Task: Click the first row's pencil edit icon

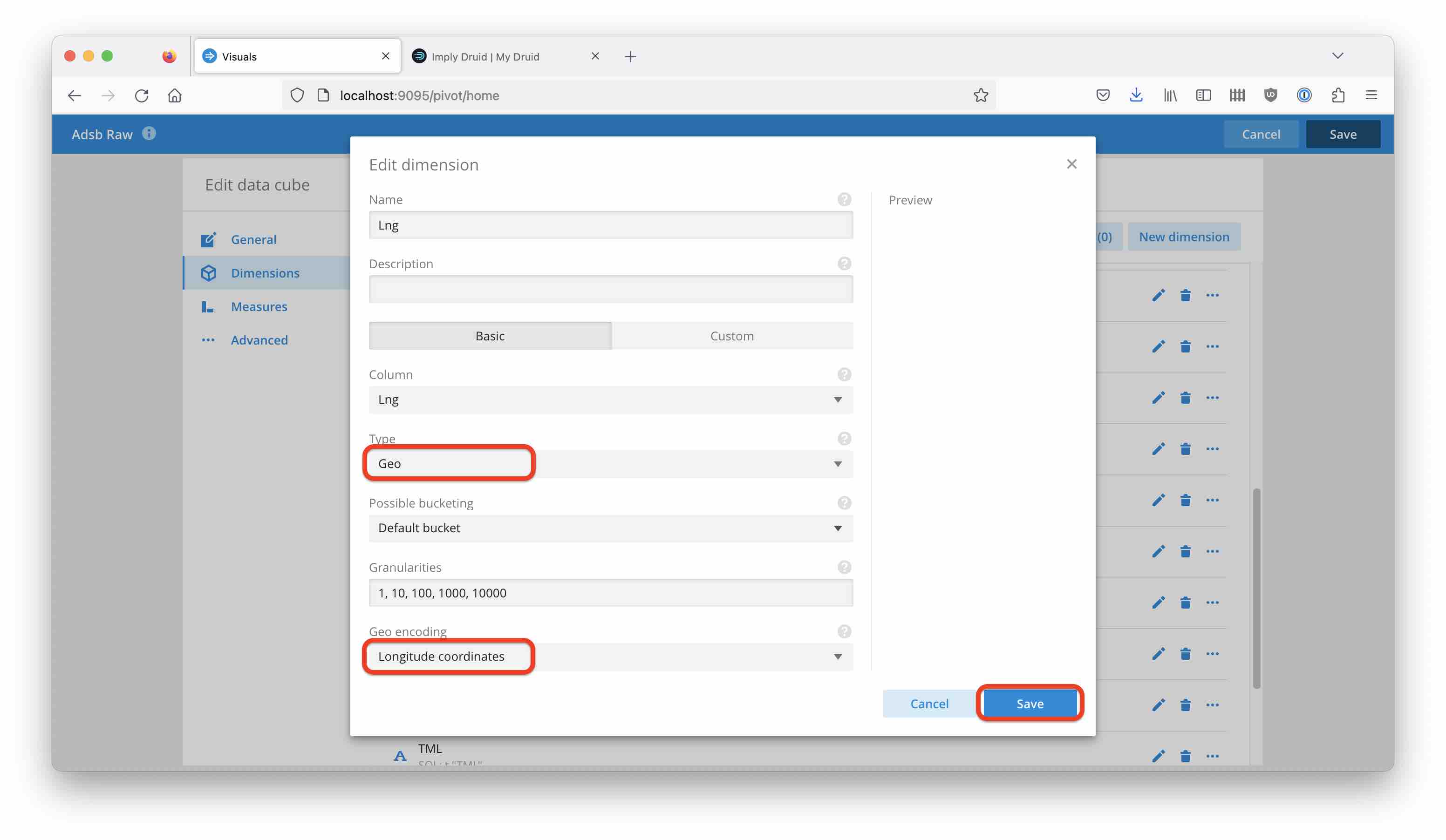Action: [1158, 295]
